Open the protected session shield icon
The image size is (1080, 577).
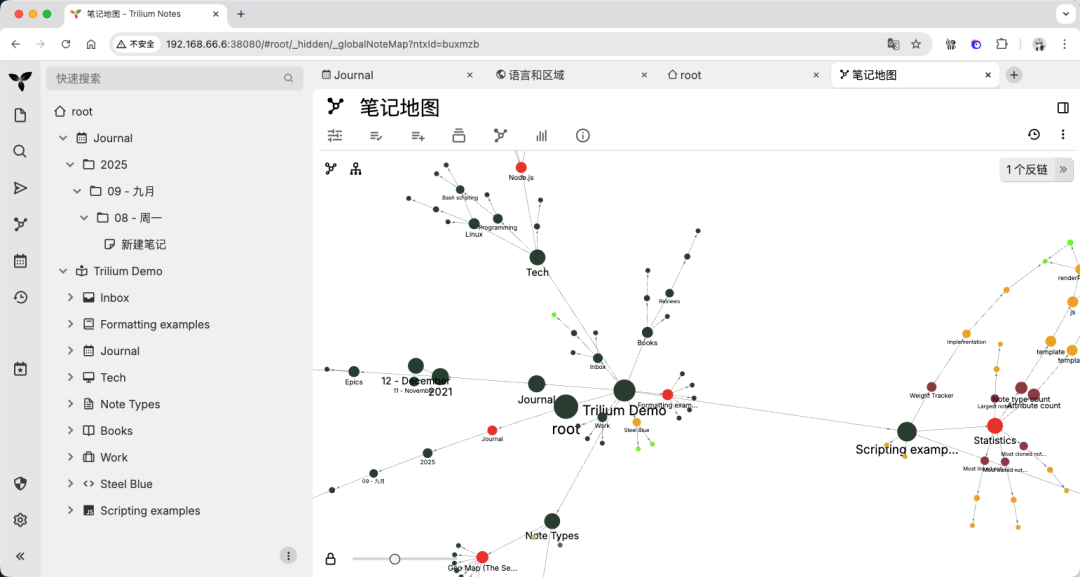20,483
